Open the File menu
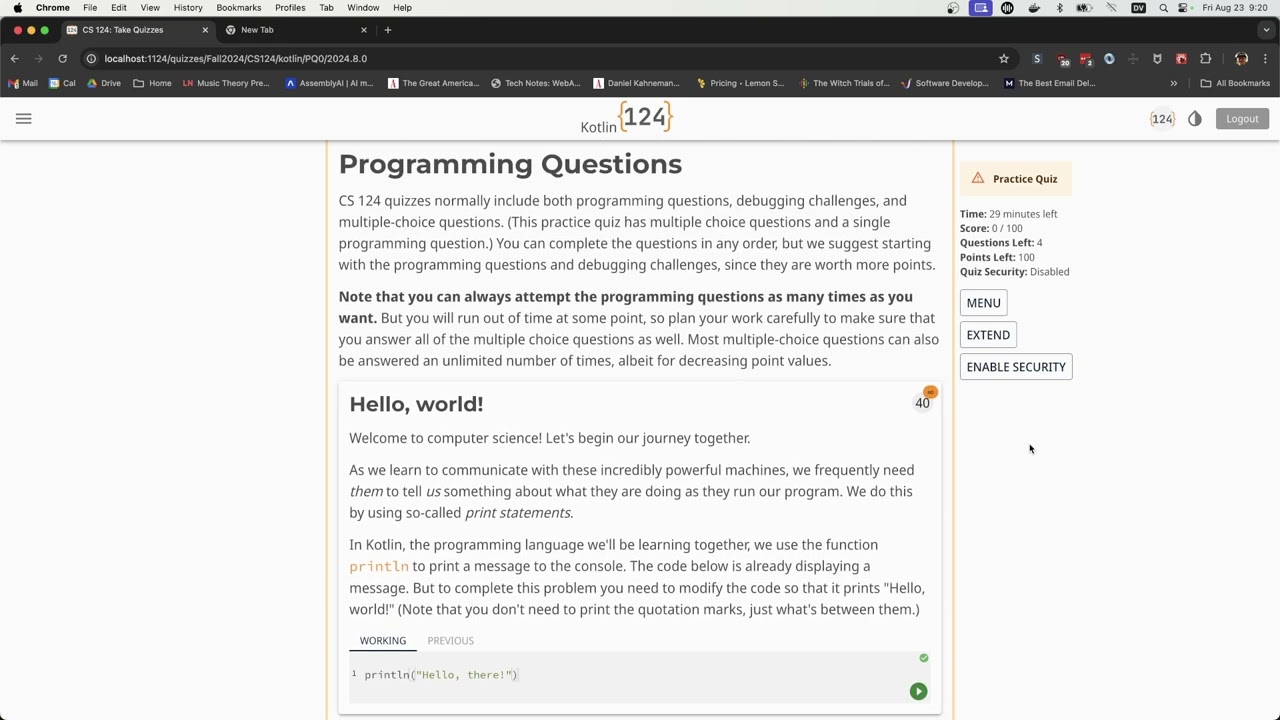This screenshot has width=1280, height=720. click(x=90, y=8)
